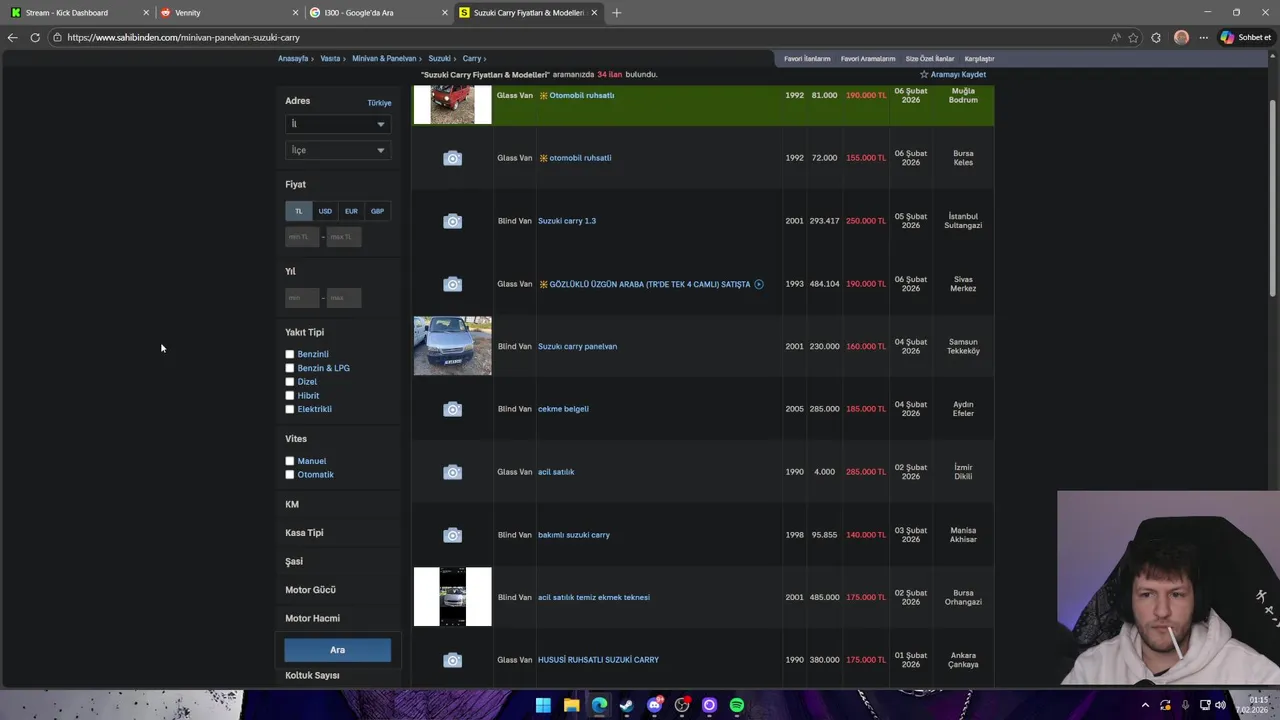The image size is (1280, 720).
Task: Select the GBP currency button
Action: (377, 211)
